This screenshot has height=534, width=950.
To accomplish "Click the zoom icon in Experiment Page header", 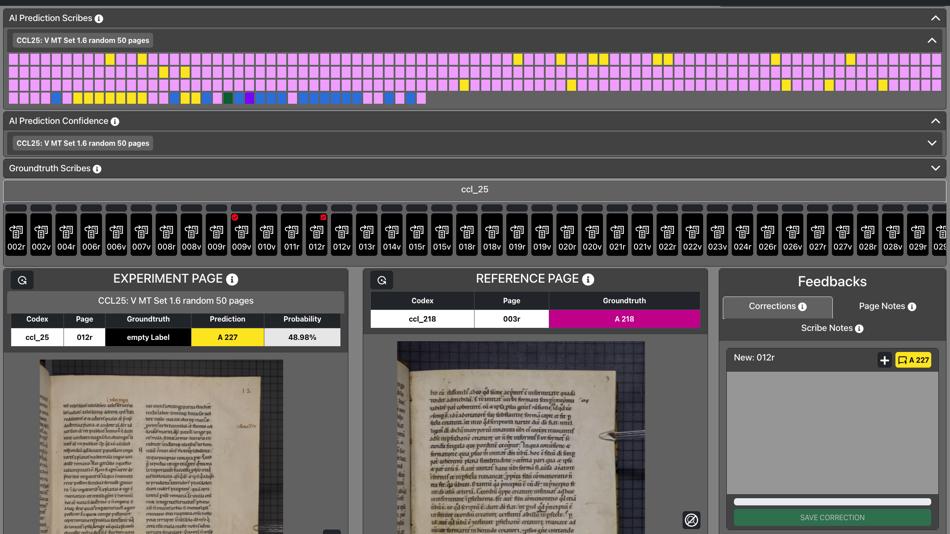I will coord(22,280).
